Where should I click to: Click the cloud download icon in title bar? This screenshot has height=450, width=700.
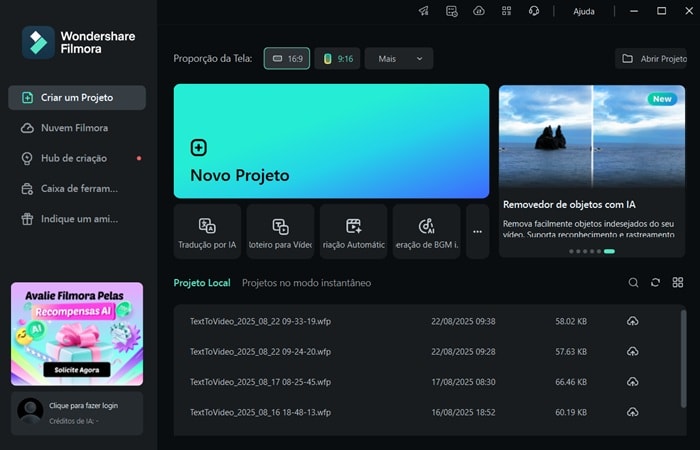point(479,11)
